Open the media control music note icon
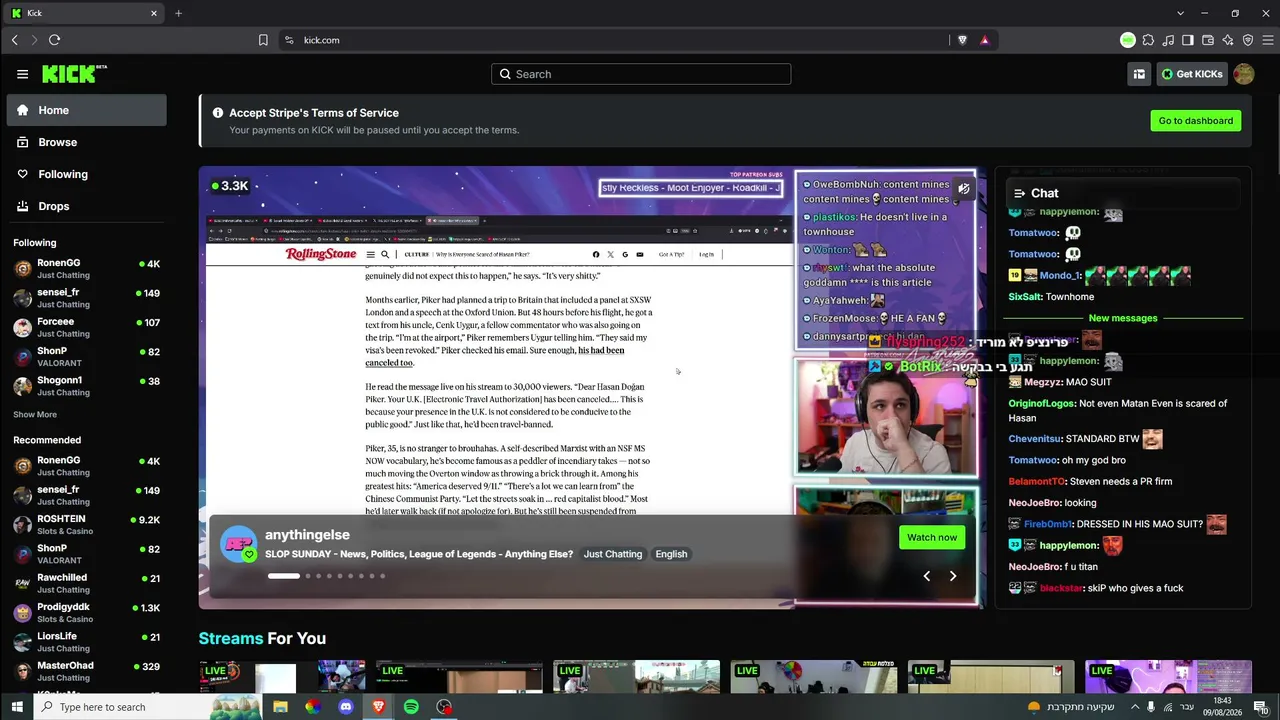The width and height of the screenshot is (1280, 720). (1168, 40)
